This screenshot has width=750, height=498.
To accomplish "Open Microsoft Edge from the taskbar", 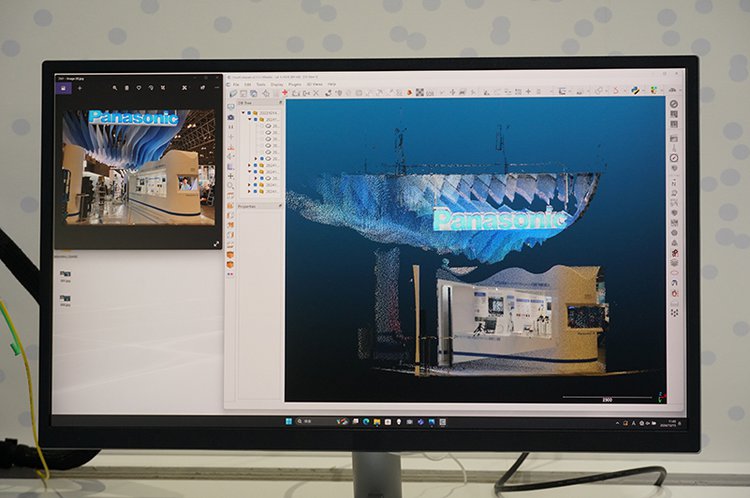I will click(366, 421).
